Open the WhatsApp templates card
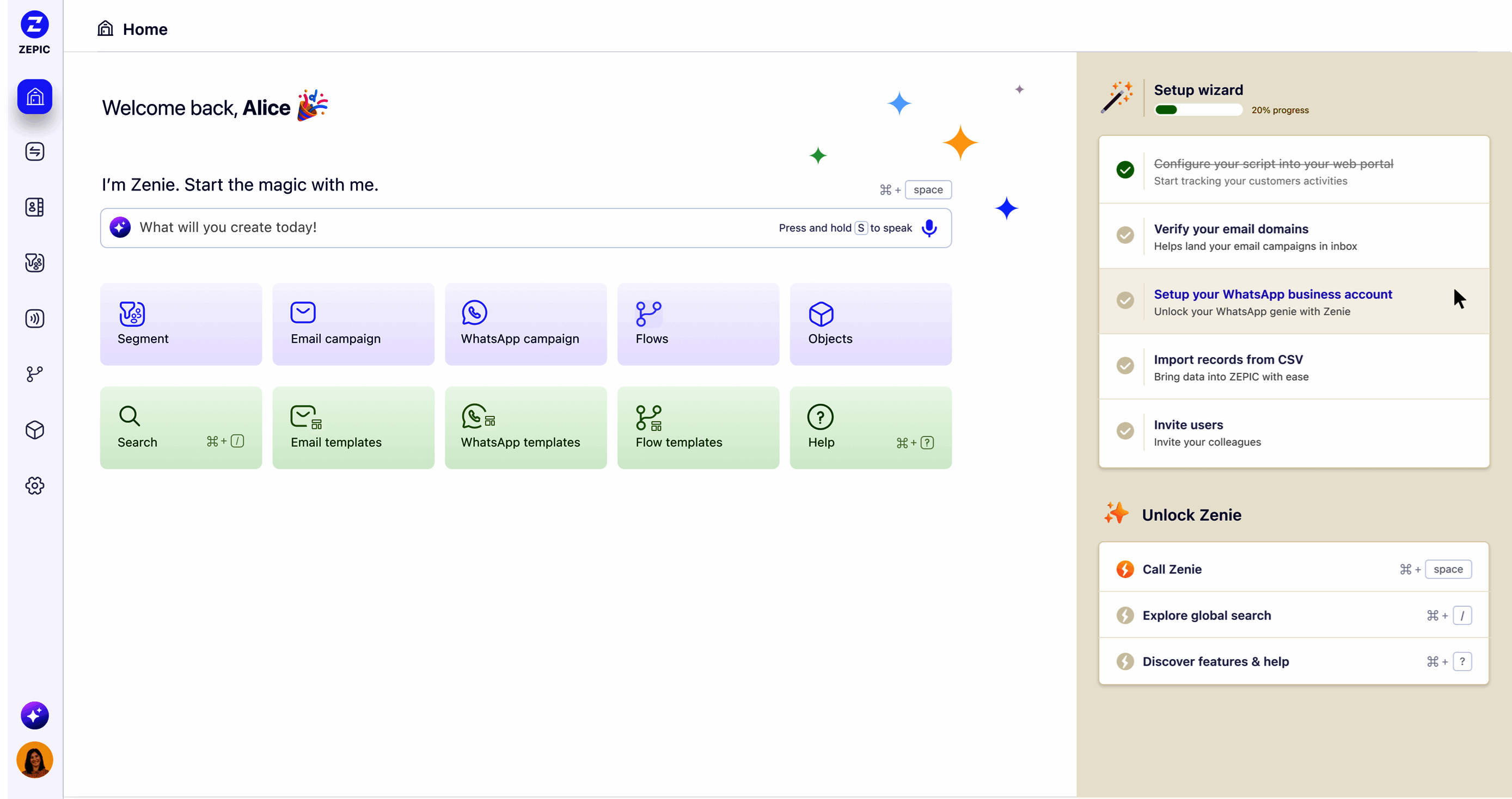Viewport: 1512px width, 799px height. click(525, 428)
